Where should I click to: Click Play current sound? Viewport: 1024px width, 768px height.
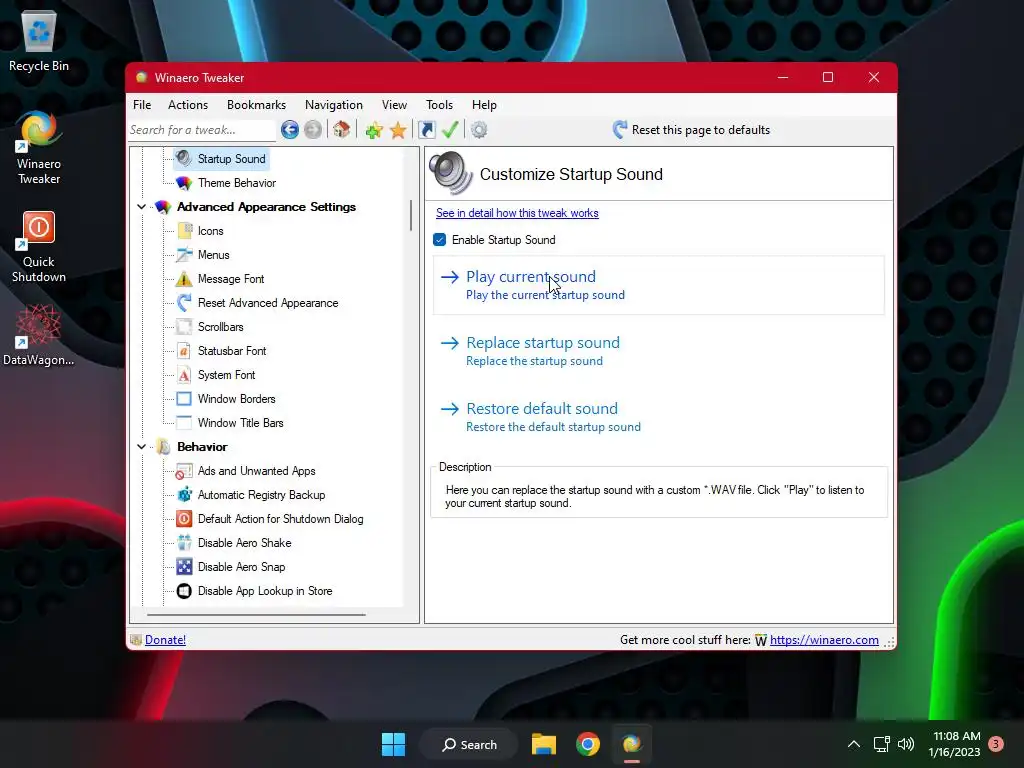[658, 285]
